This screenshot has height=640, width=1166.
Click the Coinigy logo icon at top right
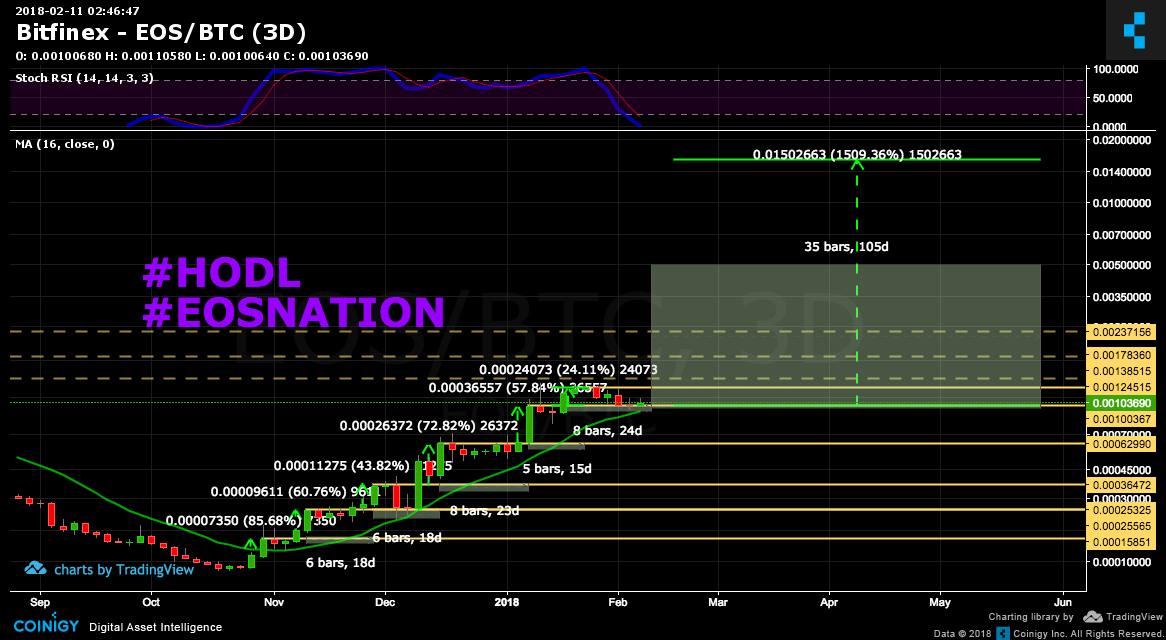1136,30
